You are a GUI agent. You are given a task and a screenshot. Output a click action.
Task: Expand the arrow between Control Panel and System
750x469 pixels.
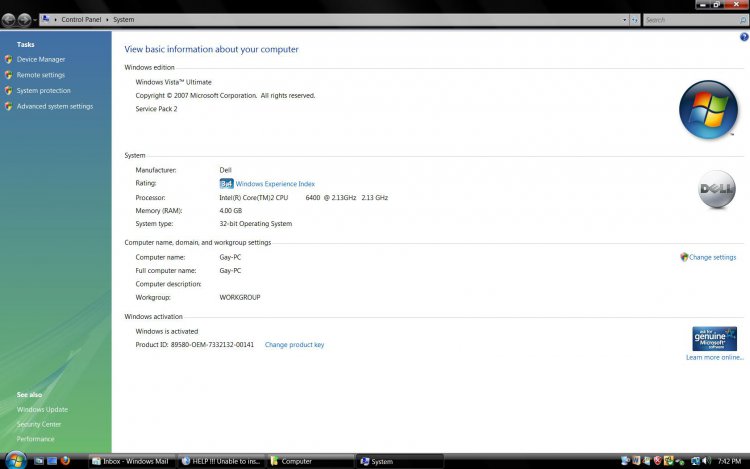coord(107,20)
